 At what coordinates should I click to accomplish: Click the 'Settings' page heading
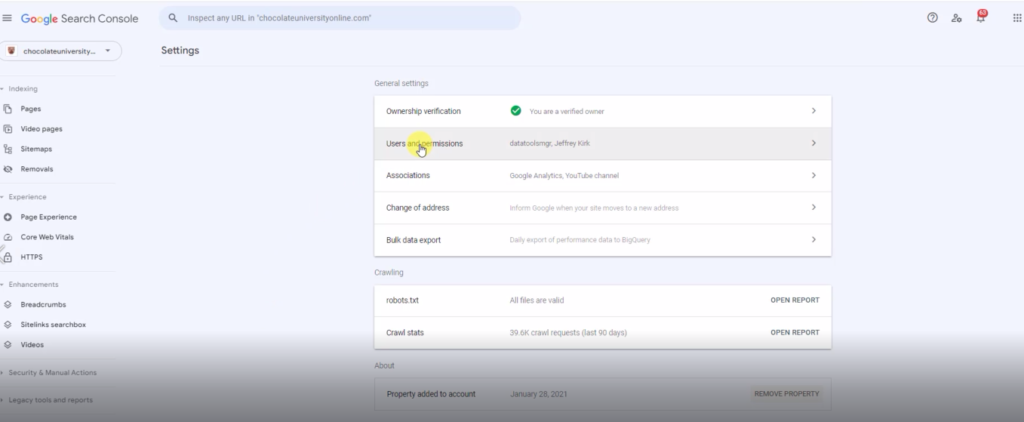(x=180, y=50)
